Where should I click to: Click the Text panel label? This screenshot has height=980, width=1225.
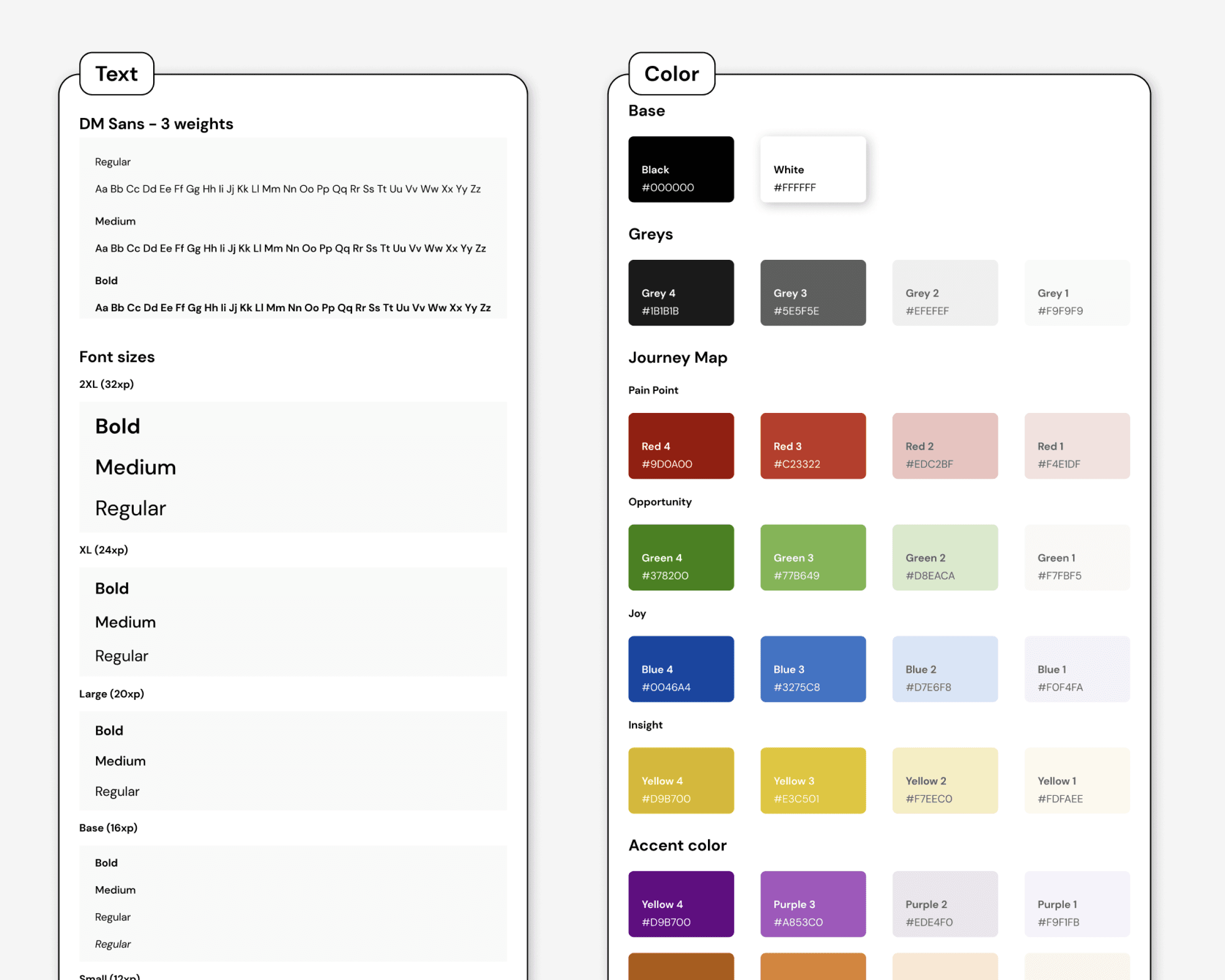point(116,73)
